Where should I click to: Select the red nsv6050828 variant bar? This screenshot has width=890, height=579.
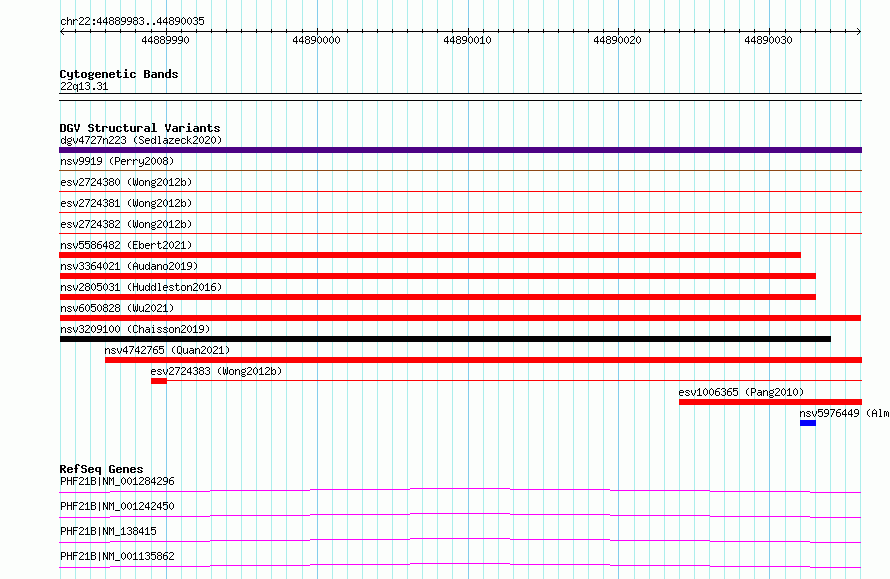(x=460, y=318)
